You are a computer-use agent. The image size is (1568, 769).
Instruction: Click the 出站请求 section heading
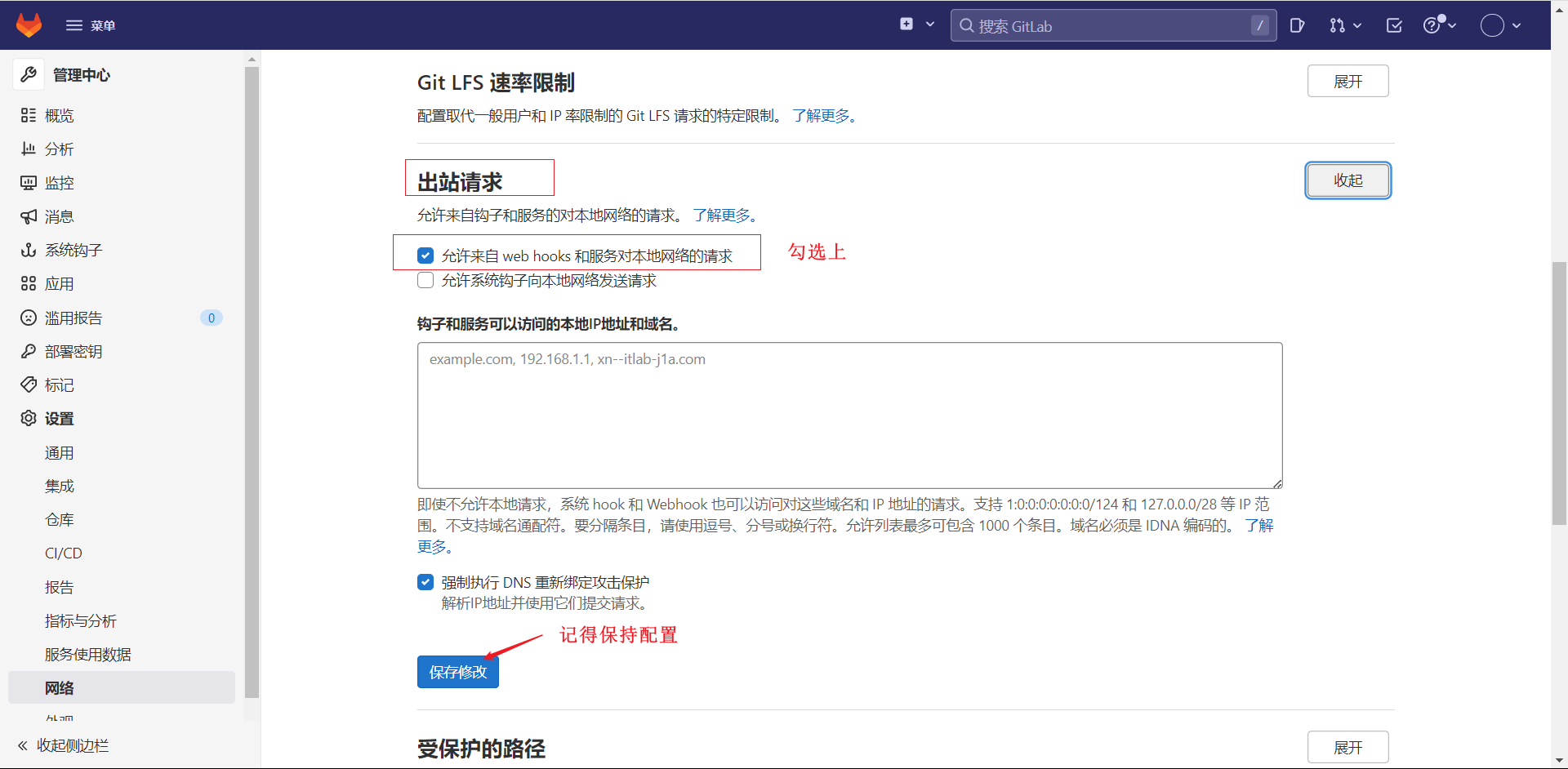coord(460,181)
